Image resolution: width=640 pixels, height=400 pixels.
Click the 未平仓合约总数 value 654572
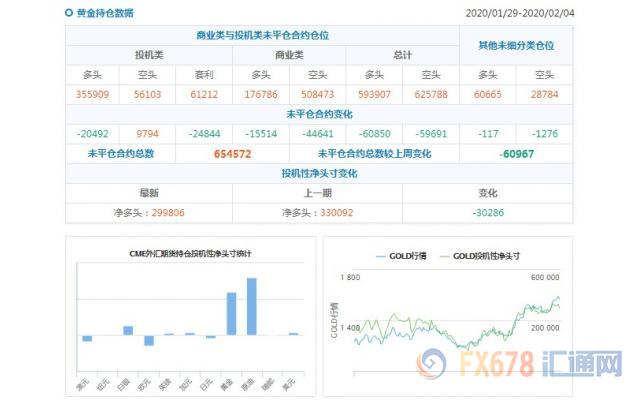tap(232, 154)
